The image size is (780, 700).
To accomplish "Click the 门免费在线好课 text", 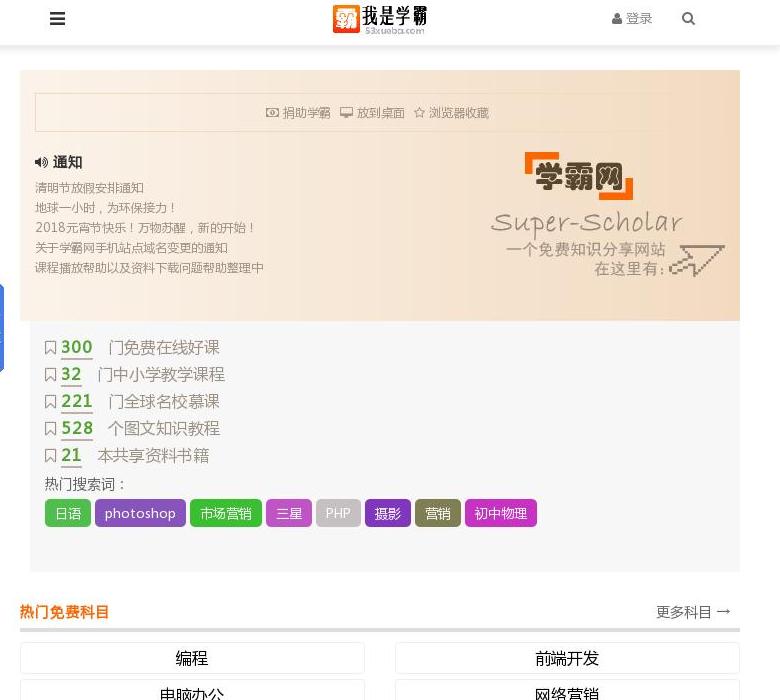I will 164,347.
